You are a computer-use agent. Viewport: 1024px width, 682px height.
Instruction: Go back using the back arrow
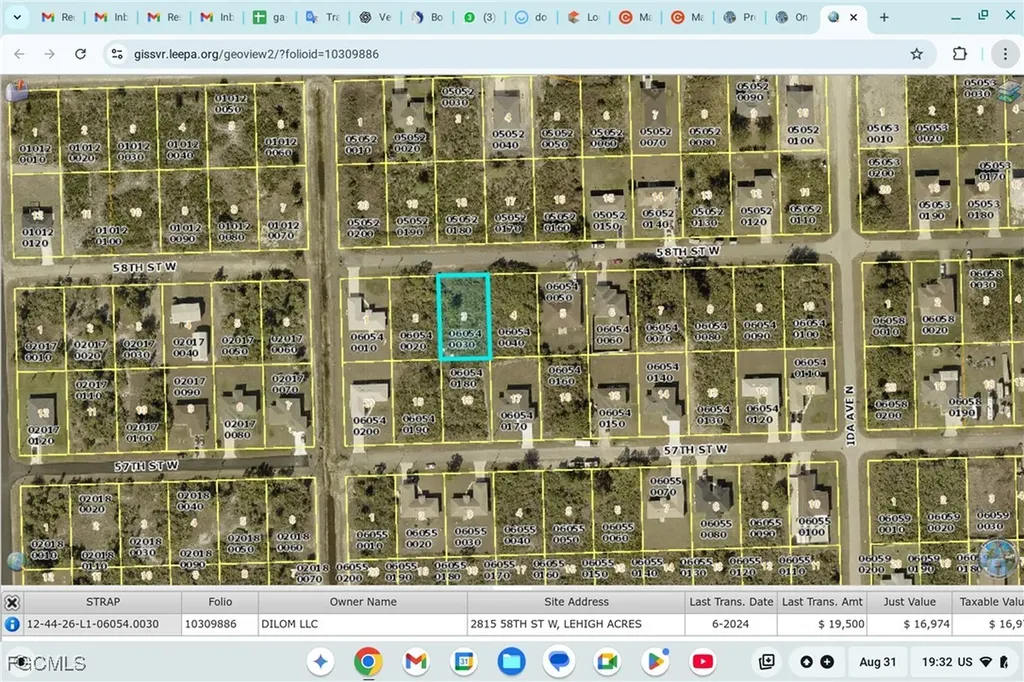click(x=19, y=54)
